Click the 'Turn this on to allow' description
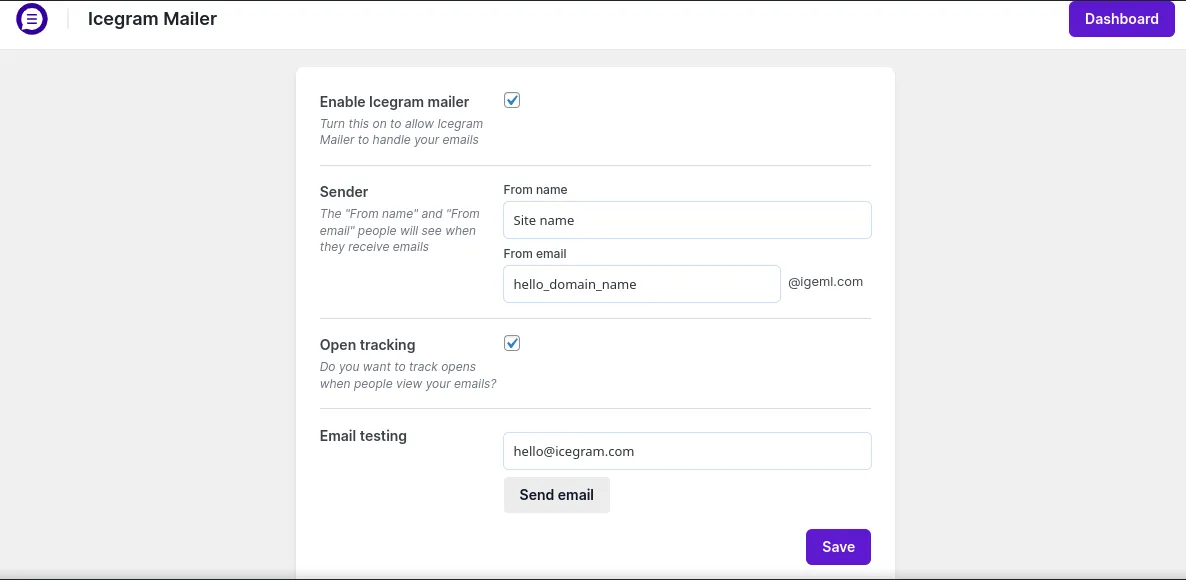1186x580 pixels. point(402,132)
